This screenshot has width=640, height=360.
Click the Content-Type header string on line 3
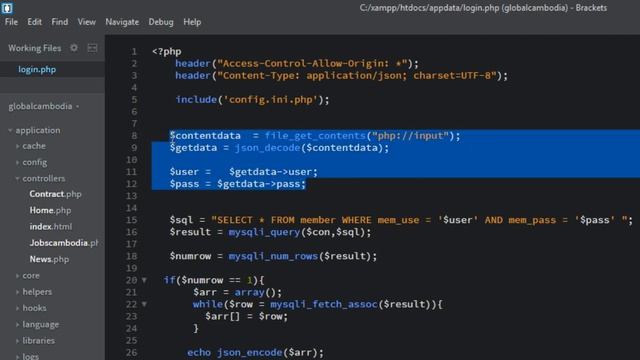[357, 76]
